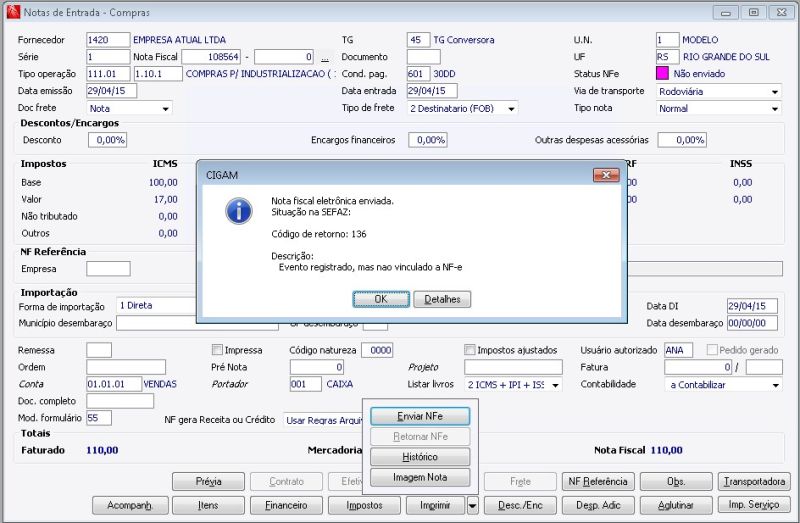Image resolution: width=800 pixels, height=523 pixels.
Task: Focus the Data entrada field
Action: 432,91
